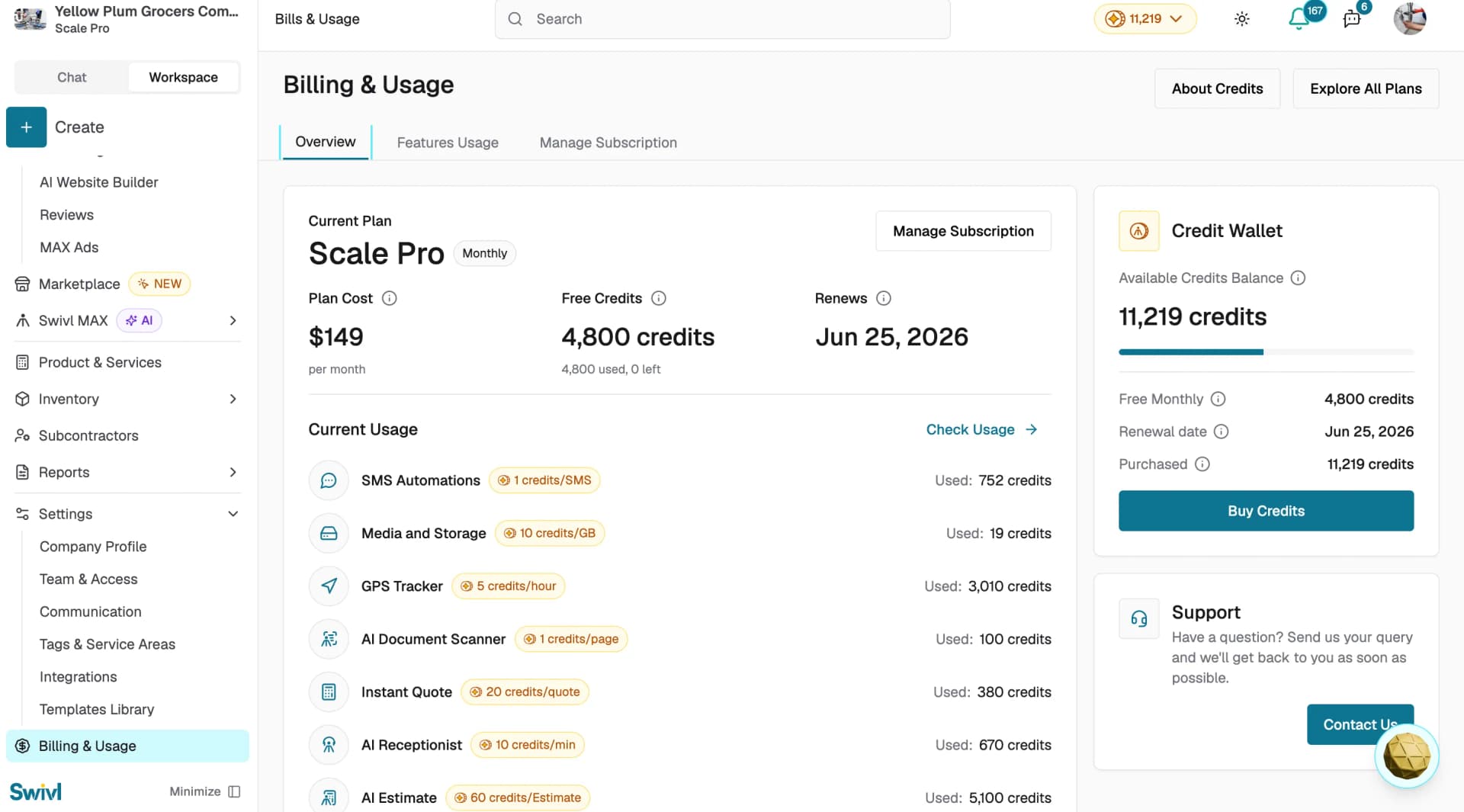The height and width of the screenshot is (812, 1464).
Task: Click the Plan Cost info icon
Action: pos(389,298)
